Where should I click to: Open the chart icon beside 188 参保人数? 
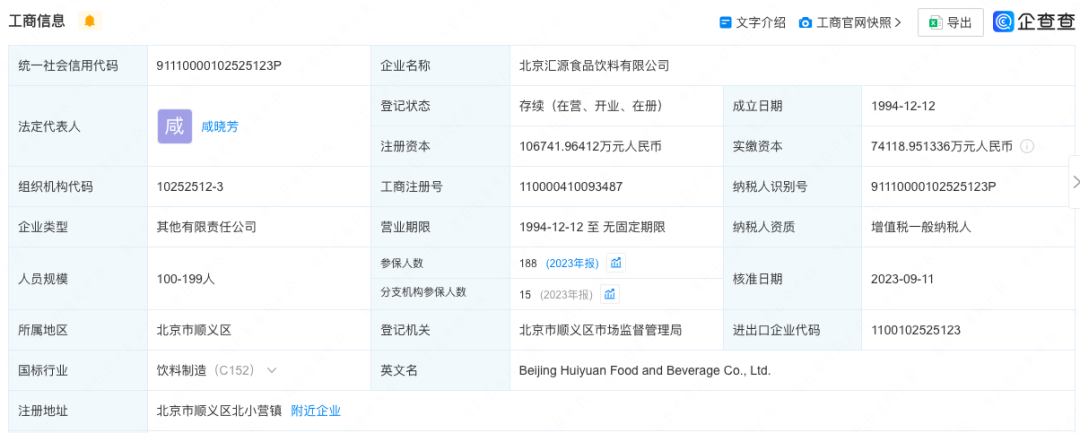click(x=616, y=263)
